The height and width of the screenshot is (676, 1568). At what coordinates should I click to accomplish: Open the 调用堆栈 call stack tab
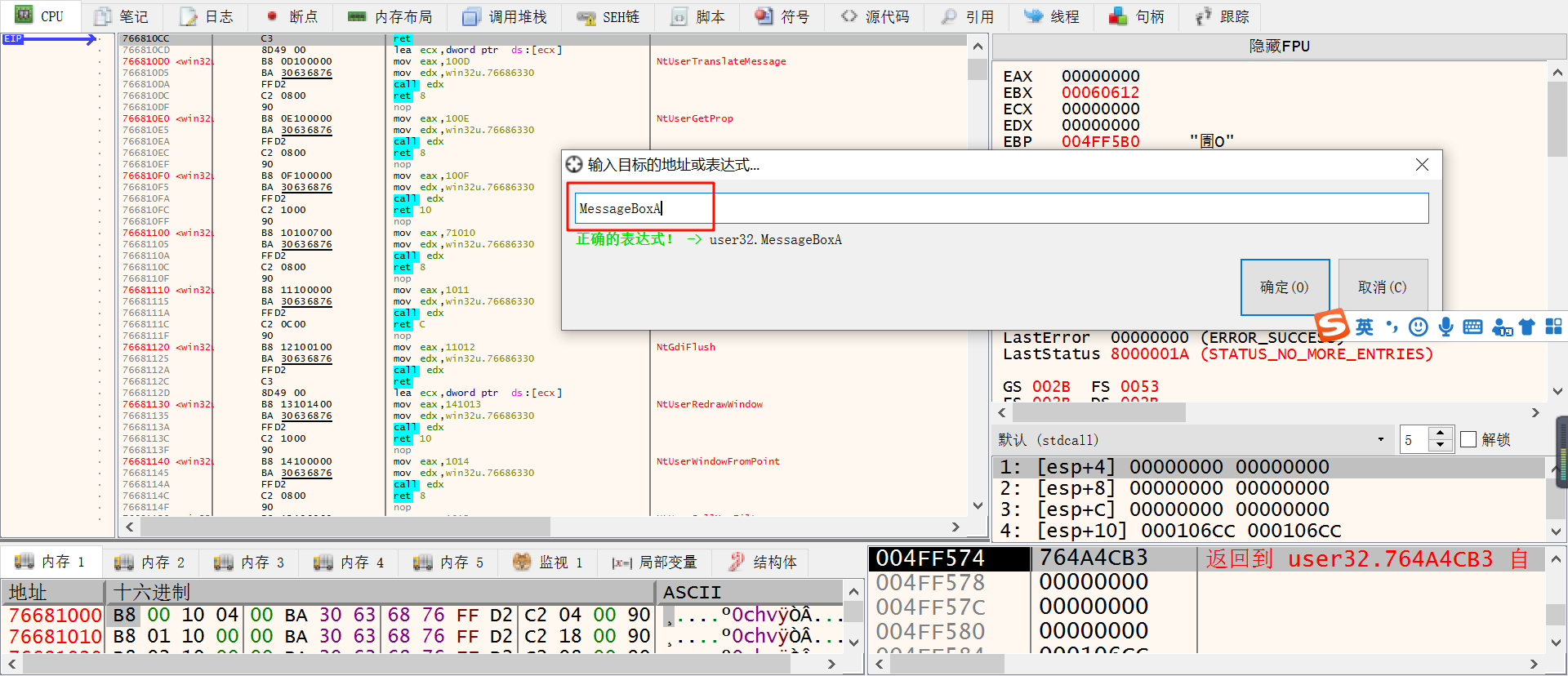tap(504, 16)
